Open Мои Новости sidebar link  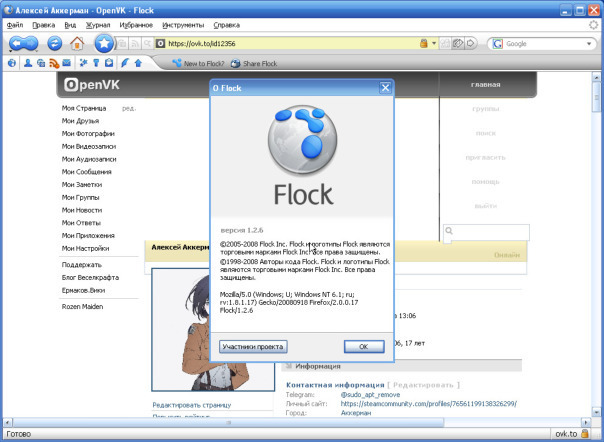tap(82, 210)
